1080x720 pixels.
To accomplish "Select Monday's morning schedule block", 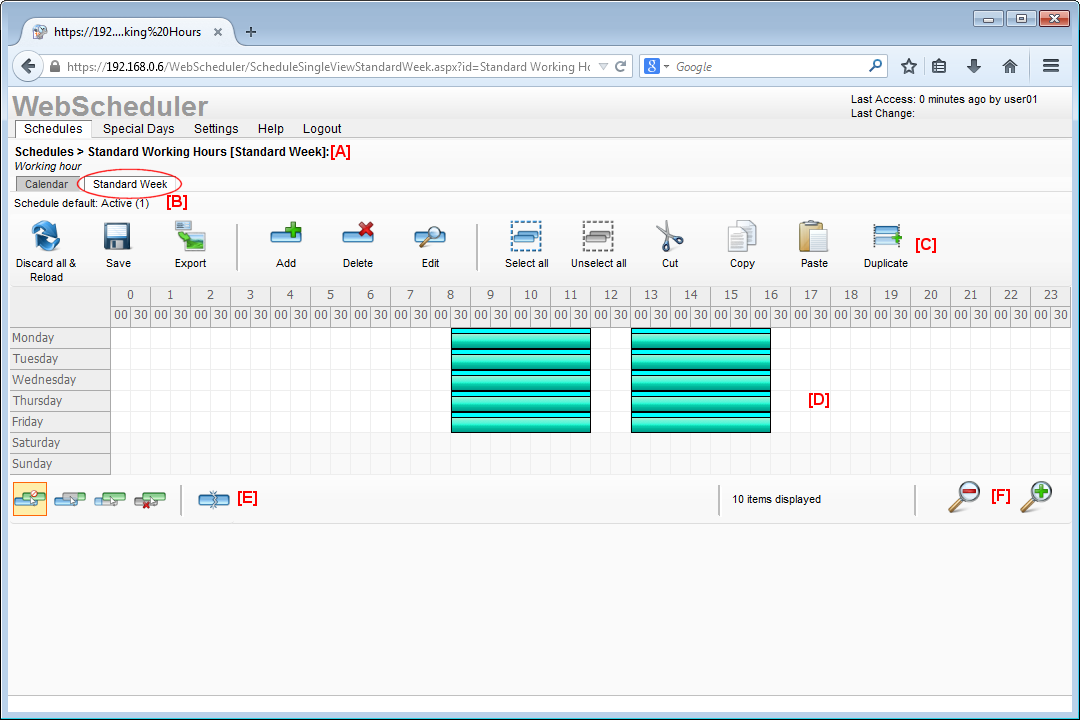I will pos(520,338).
